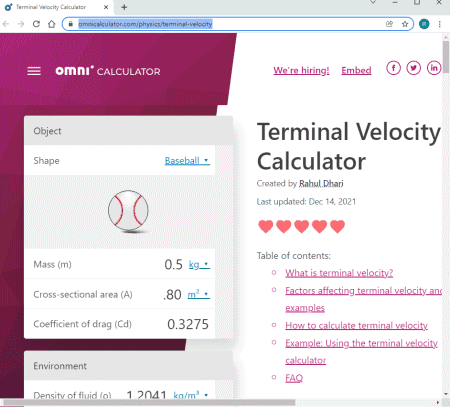Open the Chrome three-dot menu
This screenshot has width=450, height=407.
pyautogui.click(x=440, y=24)
